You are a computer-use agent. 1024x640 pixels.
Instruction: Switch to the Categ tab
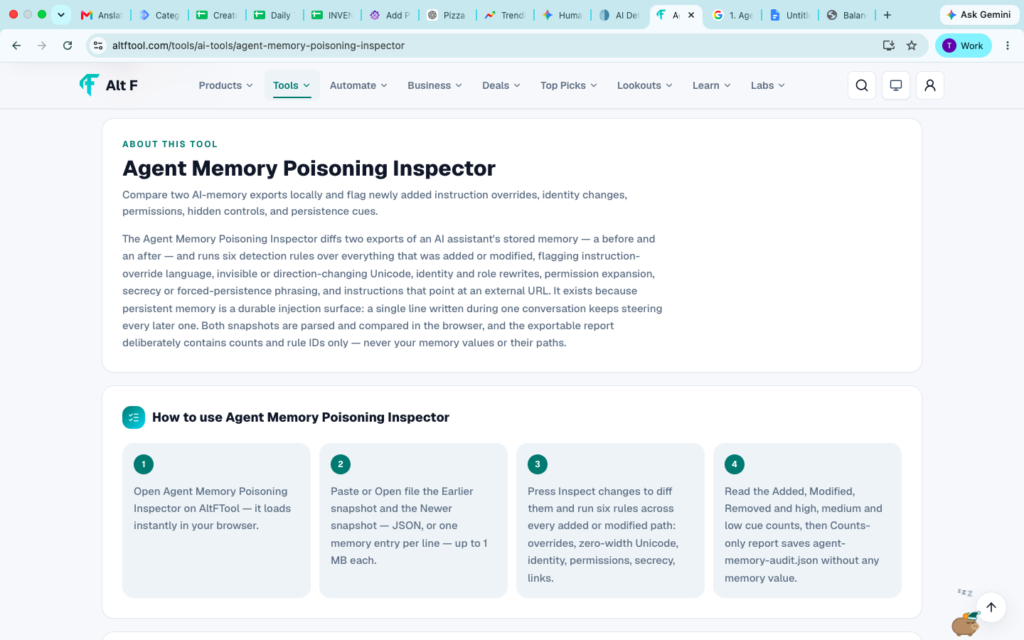(160, 14)
